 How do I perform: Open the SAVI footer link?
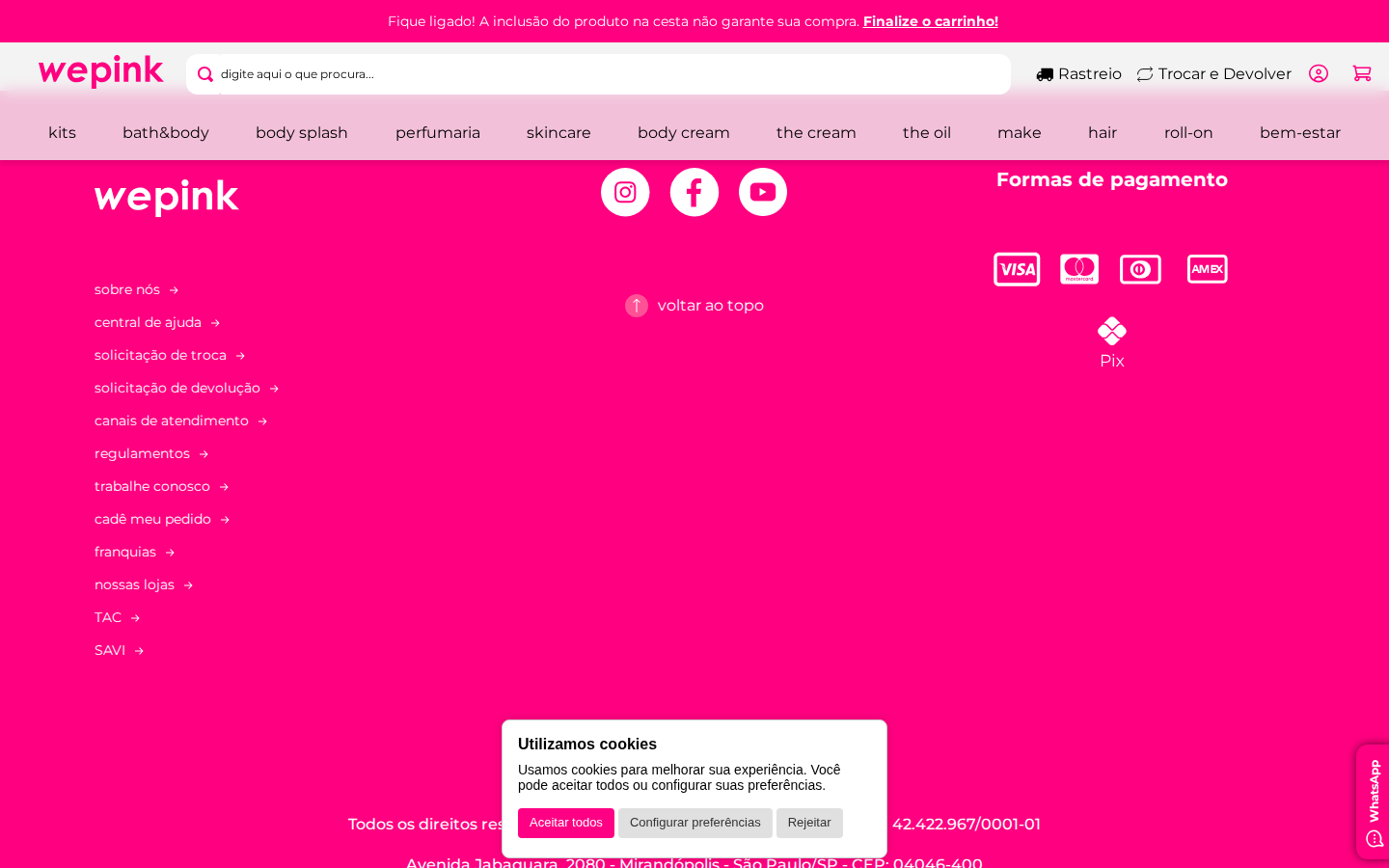click(x=120, y=650)
